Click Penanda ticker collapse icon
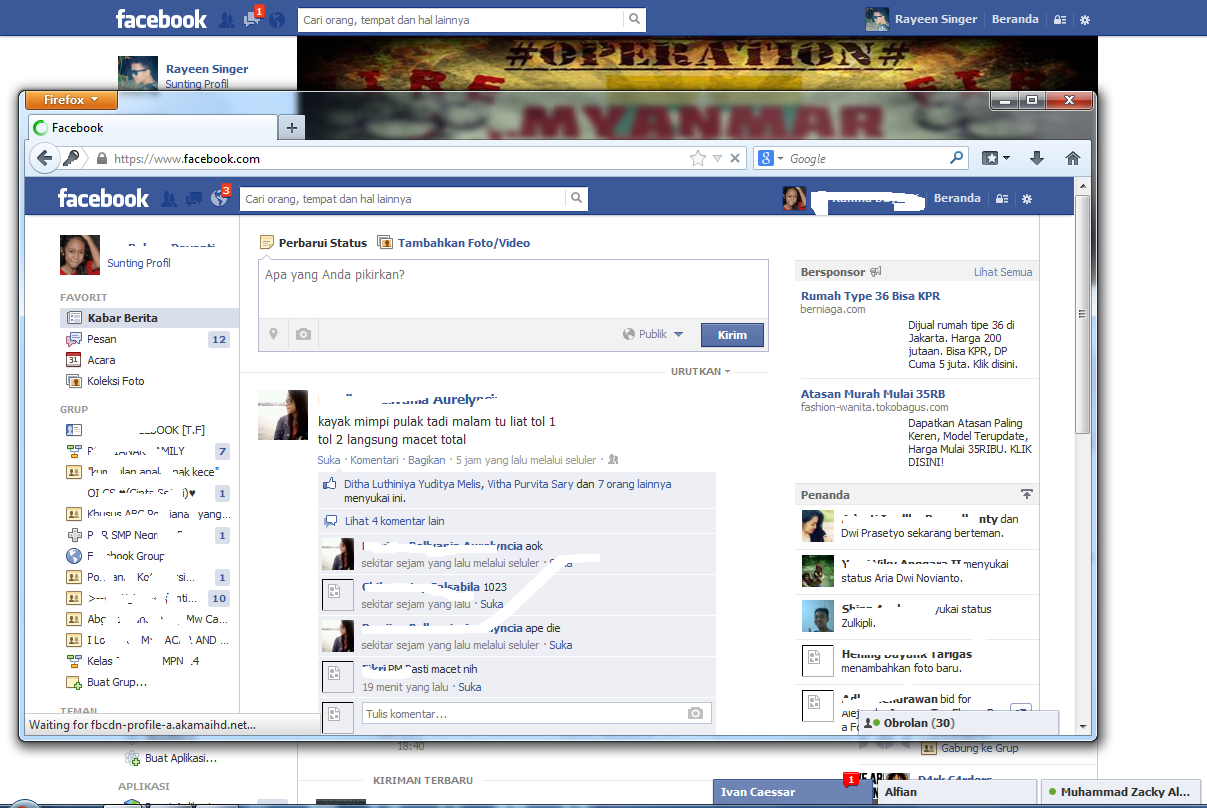This screenshot has width=1207, height=808. (1026, 494)
